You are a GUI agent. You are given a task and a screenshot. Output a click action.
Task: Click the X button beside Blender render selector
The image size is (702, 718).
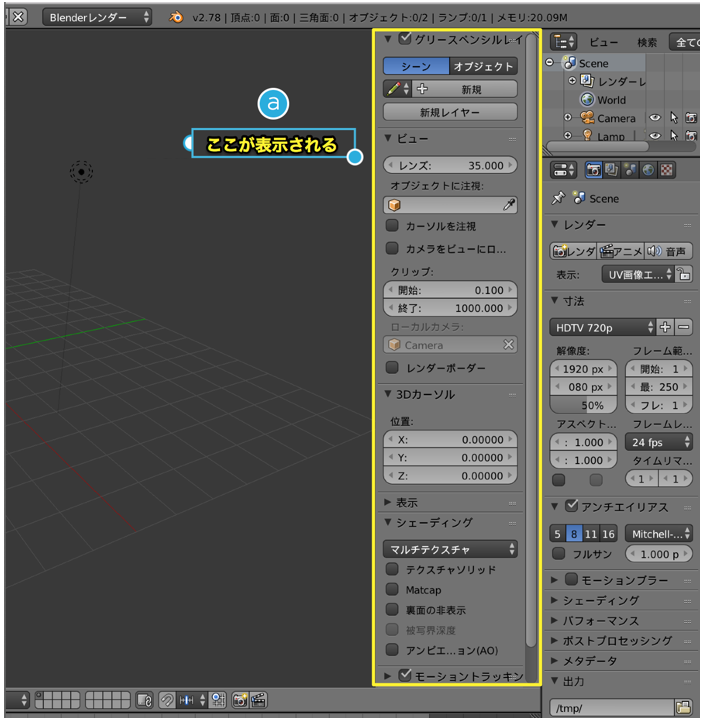(x=18, y=17)
